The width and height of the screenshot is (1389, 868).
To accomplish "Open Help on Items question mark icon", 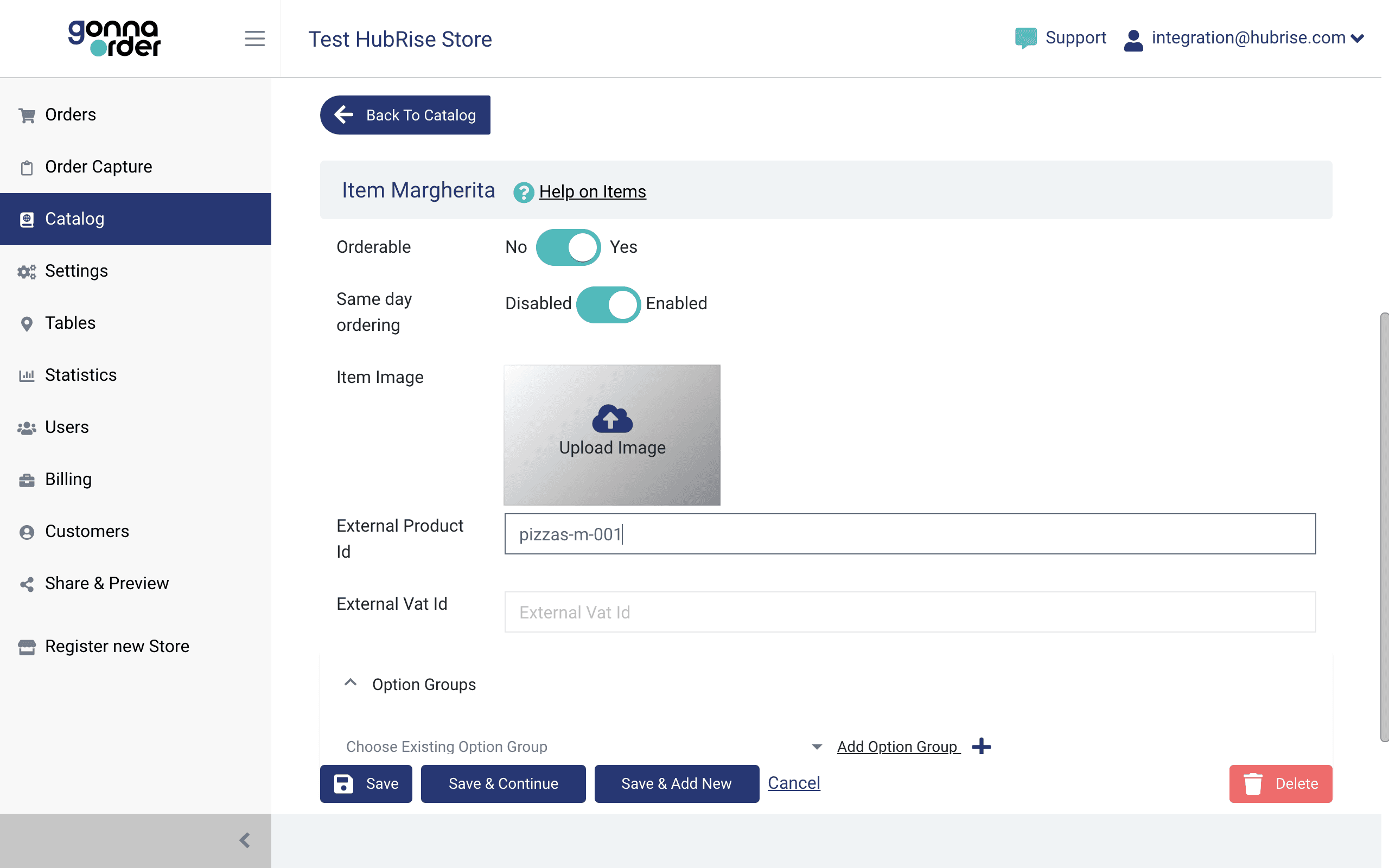I will (x=523, y=193).
